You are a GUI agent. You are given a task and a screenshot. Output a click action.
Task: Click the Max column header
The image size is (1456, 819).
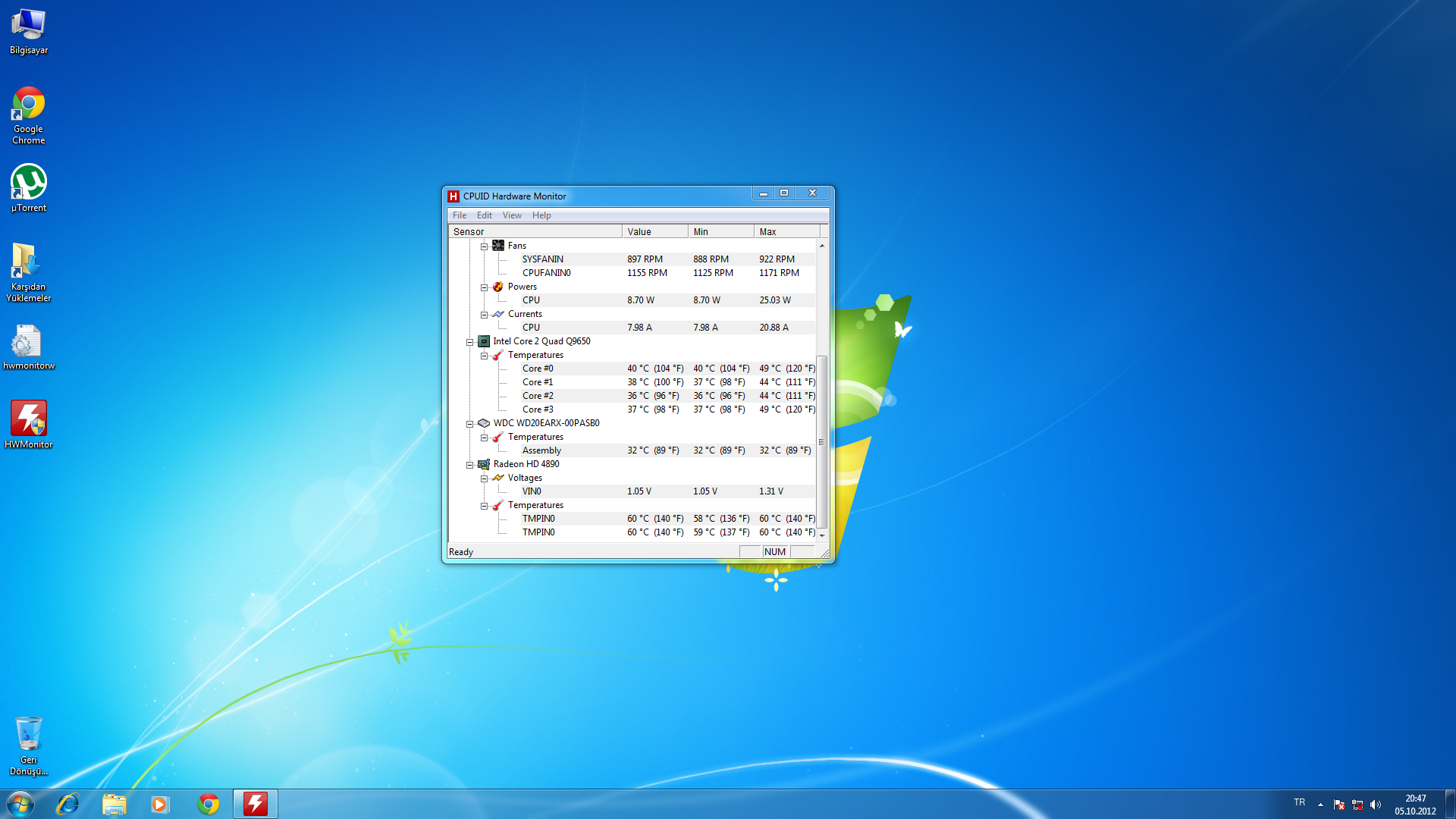click(x=786, y=232)
